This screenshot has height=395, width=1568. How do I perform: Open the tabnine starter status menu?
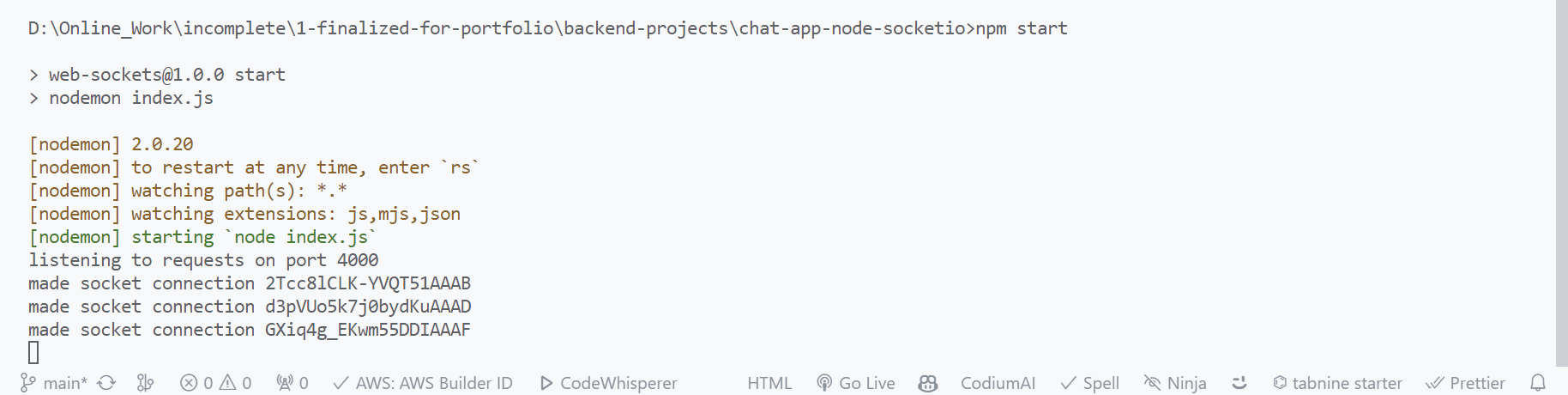pos(1337,383)
